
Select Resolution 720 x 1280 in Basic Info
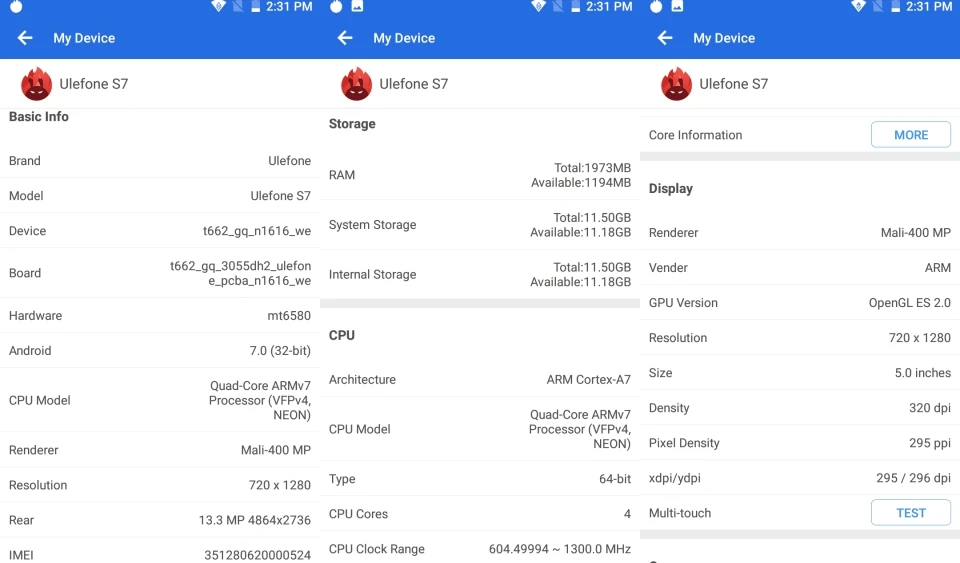[280, 485]
